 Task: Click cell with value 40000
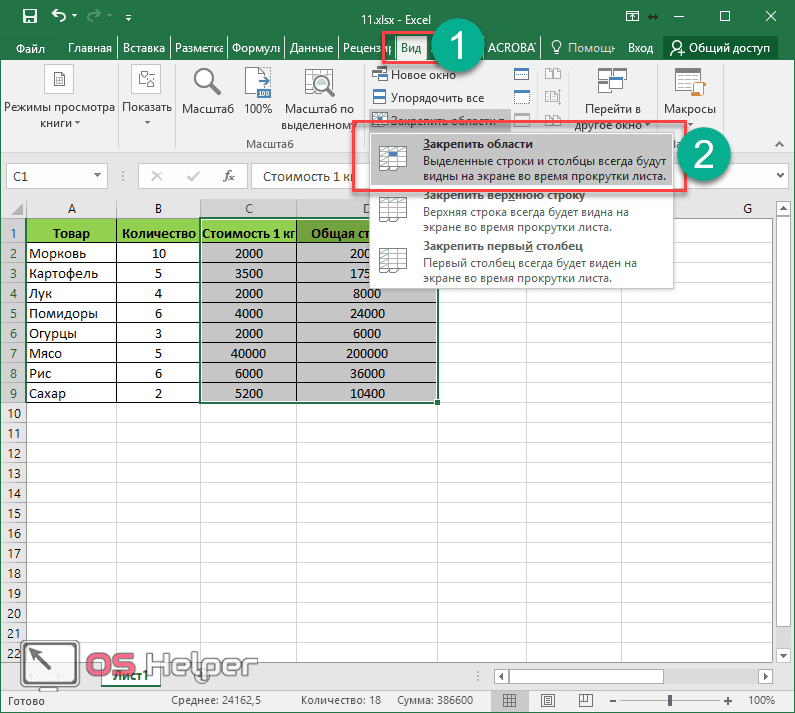pos(248,353)
